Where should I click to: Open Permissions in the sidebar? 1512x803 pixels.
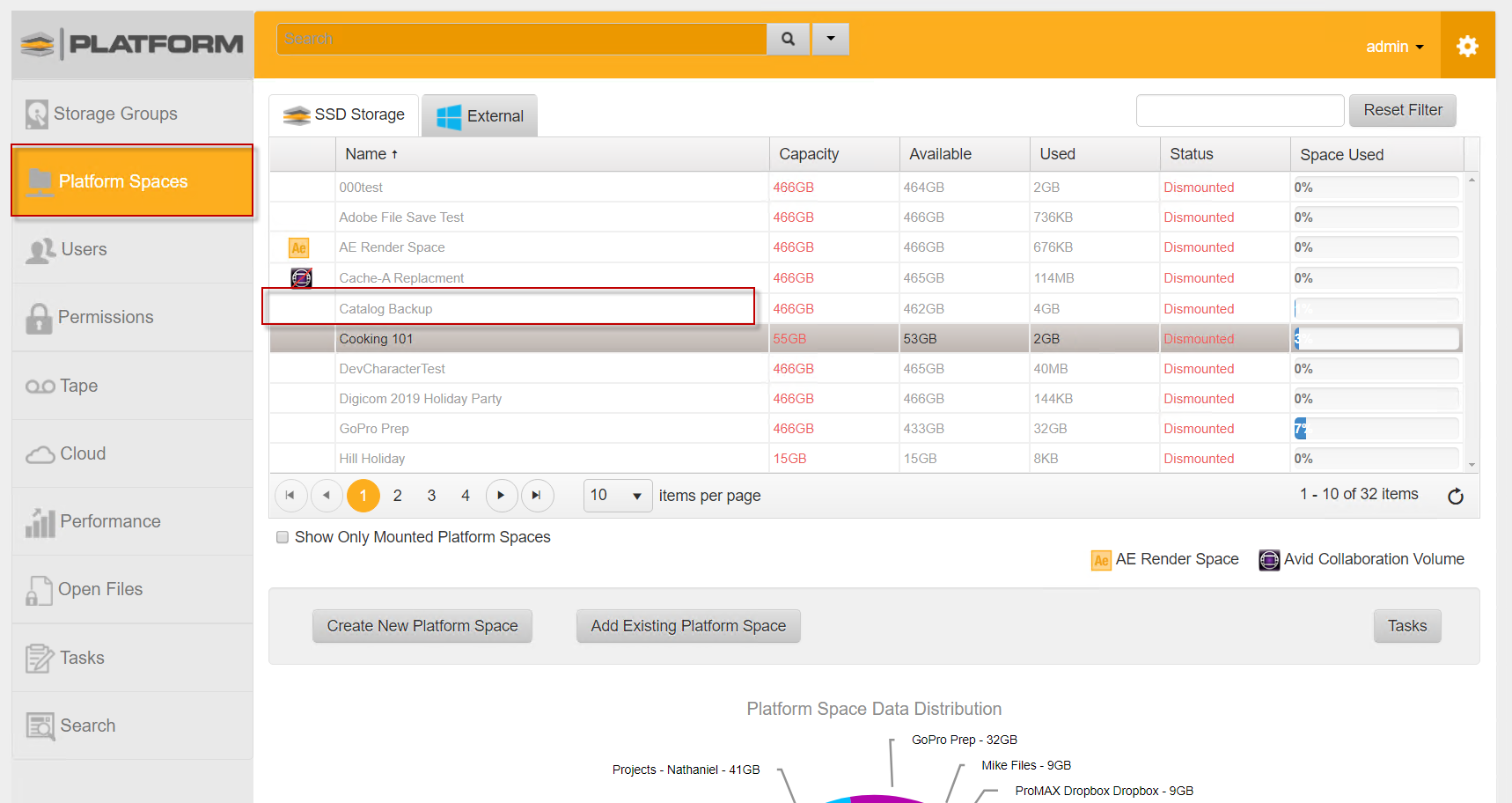click(x=132, y=317)
